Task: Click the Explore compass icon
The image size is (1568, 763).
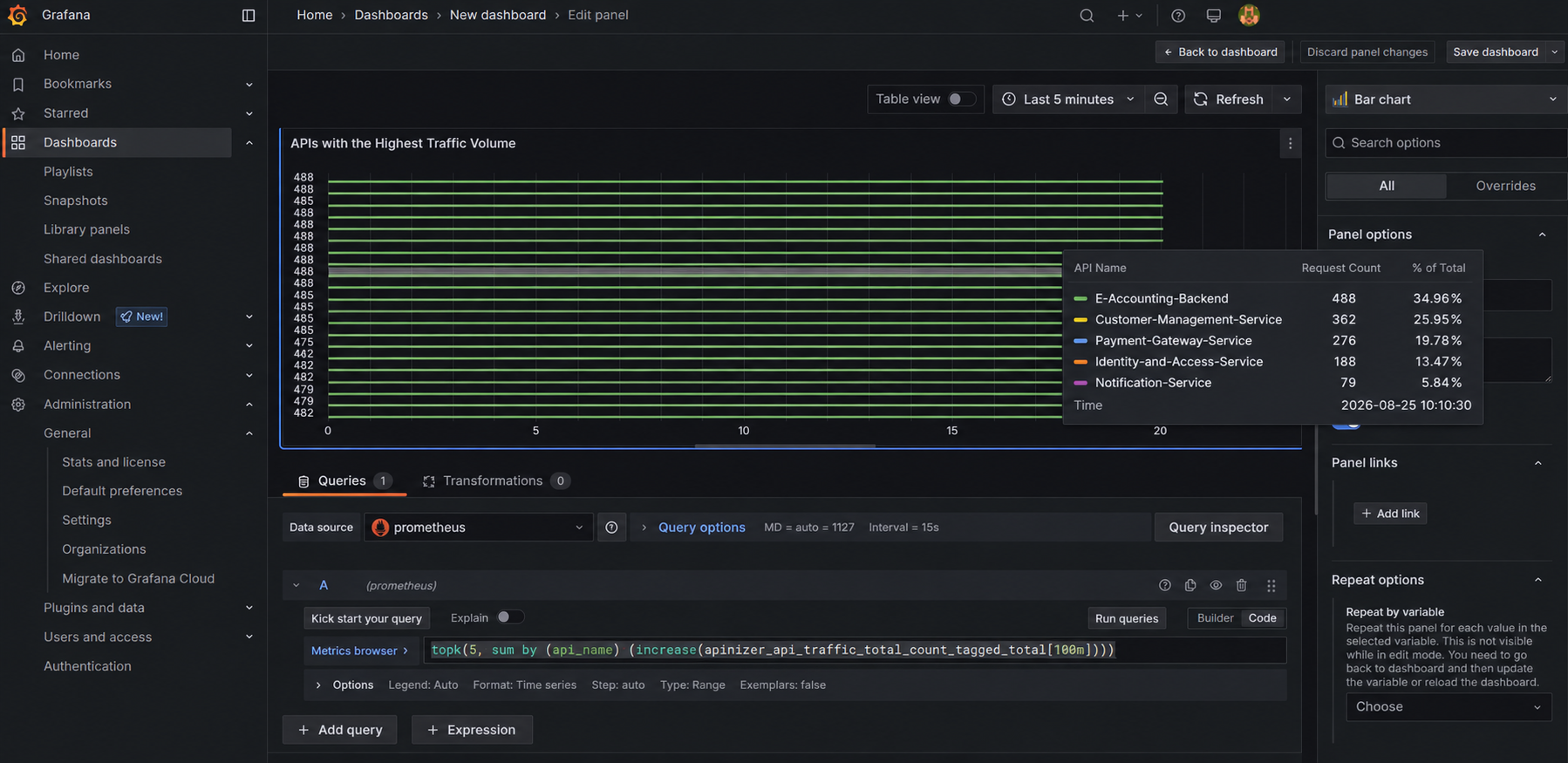Action: click(x=18, y=288)
